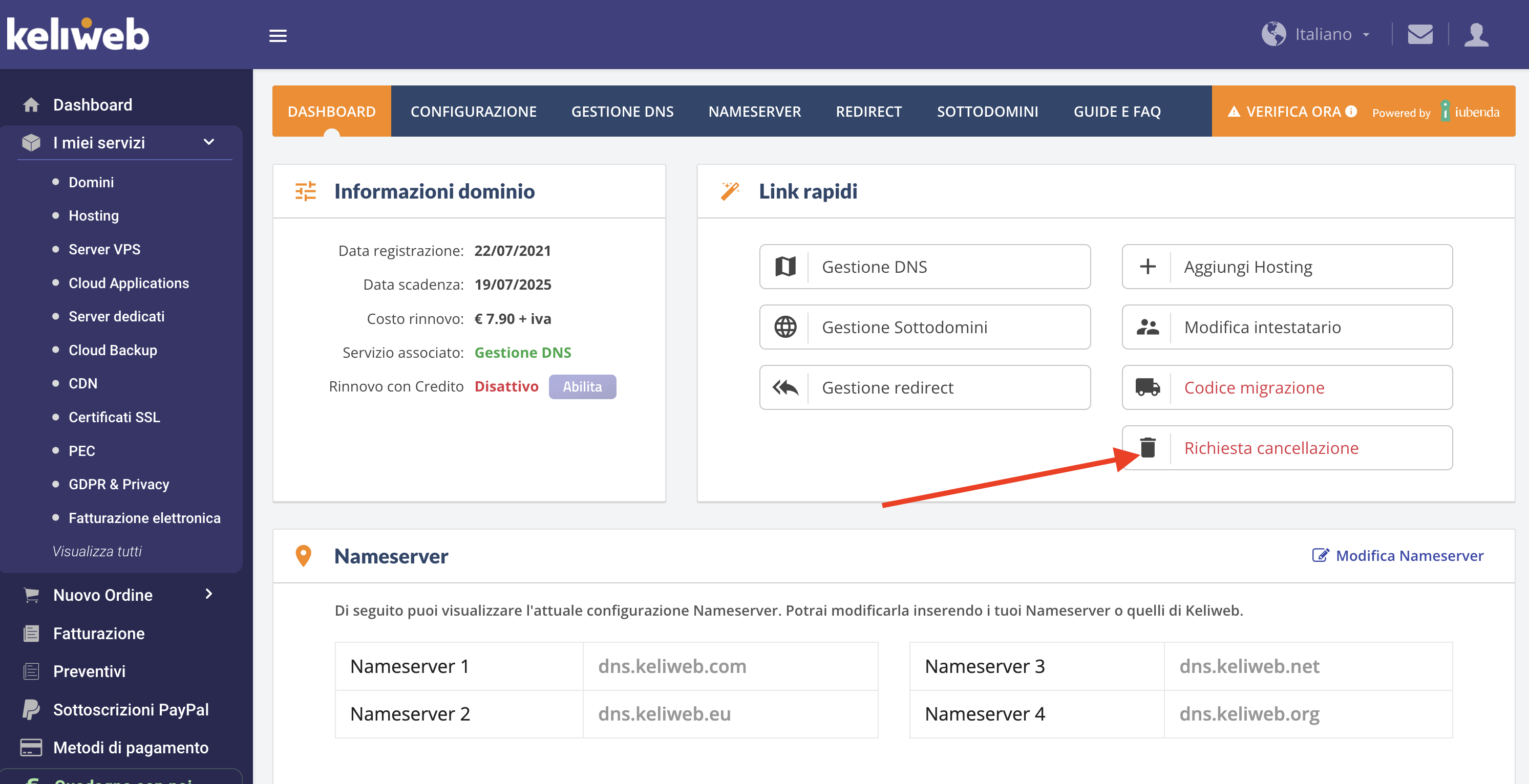The width and height of the screenshot is (1529, 784).
Task: Click Modifica intestatario quick link
Action: (1286, 328)
